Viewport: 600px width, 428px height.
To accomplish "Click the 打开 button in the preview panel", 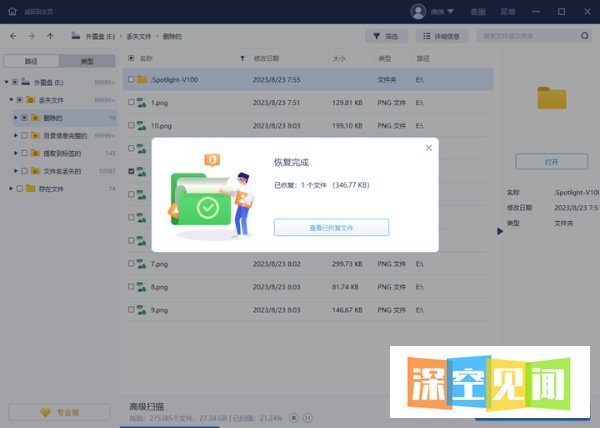I will (551, 162).
